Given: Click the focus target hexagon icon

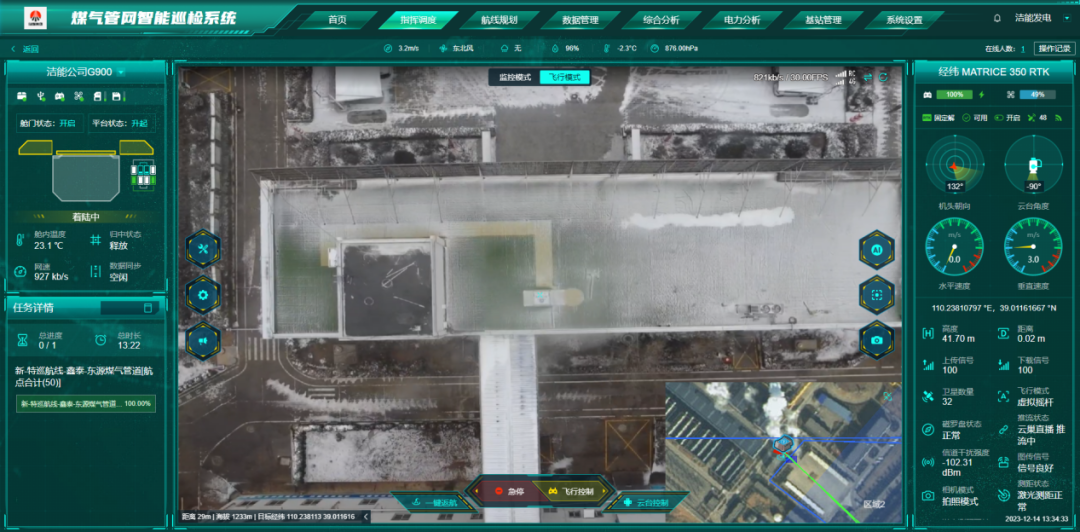Looking at the screenshot, I should pyautogui.click(x=876, y=295).
